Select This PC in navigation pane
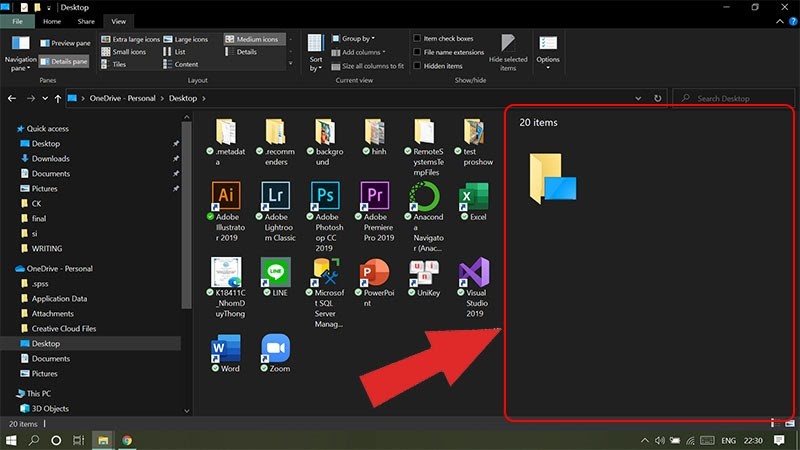 coord(39,393)
